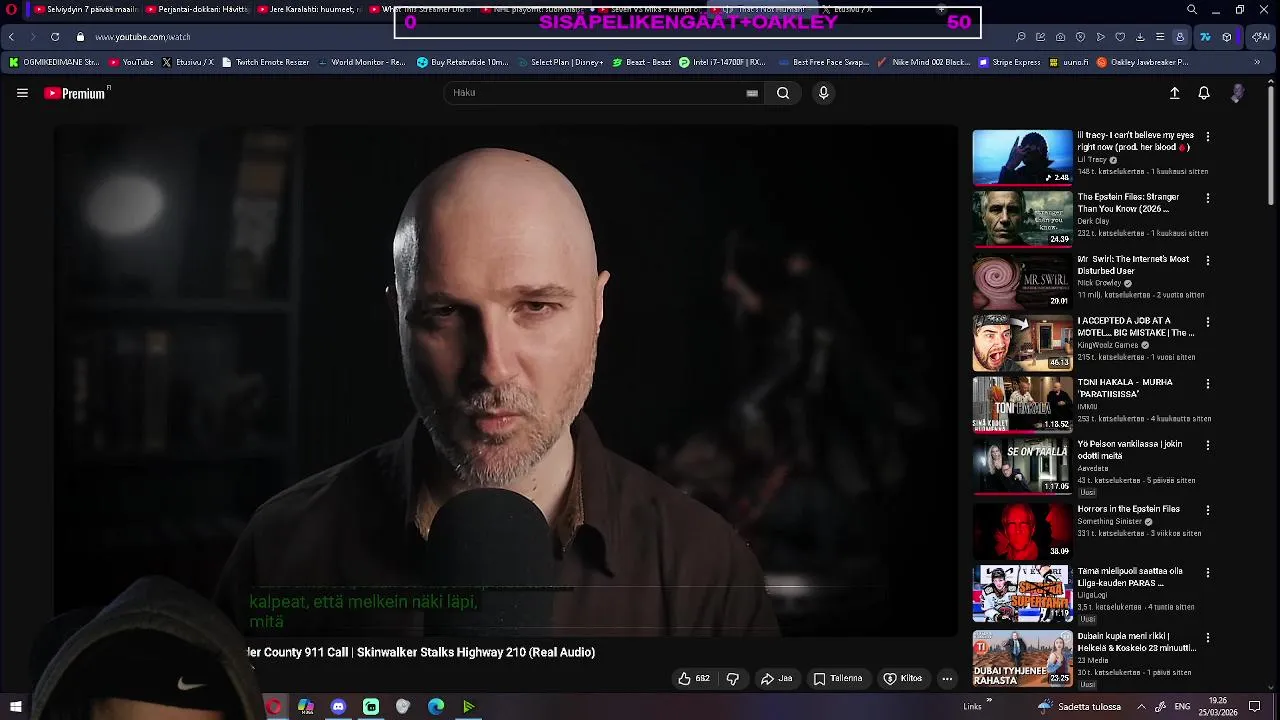Open the Stripe Express bookmark
The width and height of the screenshot is (1280, 720).
point(1009,62)
